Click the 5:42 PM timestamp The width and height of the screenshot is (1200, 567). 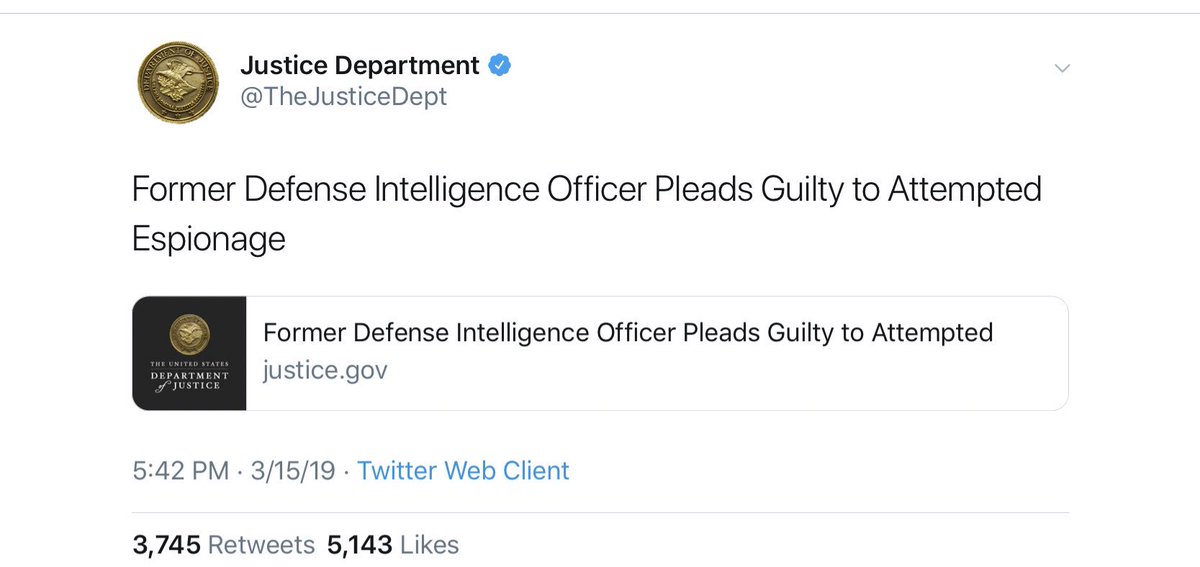pos(181,470)
